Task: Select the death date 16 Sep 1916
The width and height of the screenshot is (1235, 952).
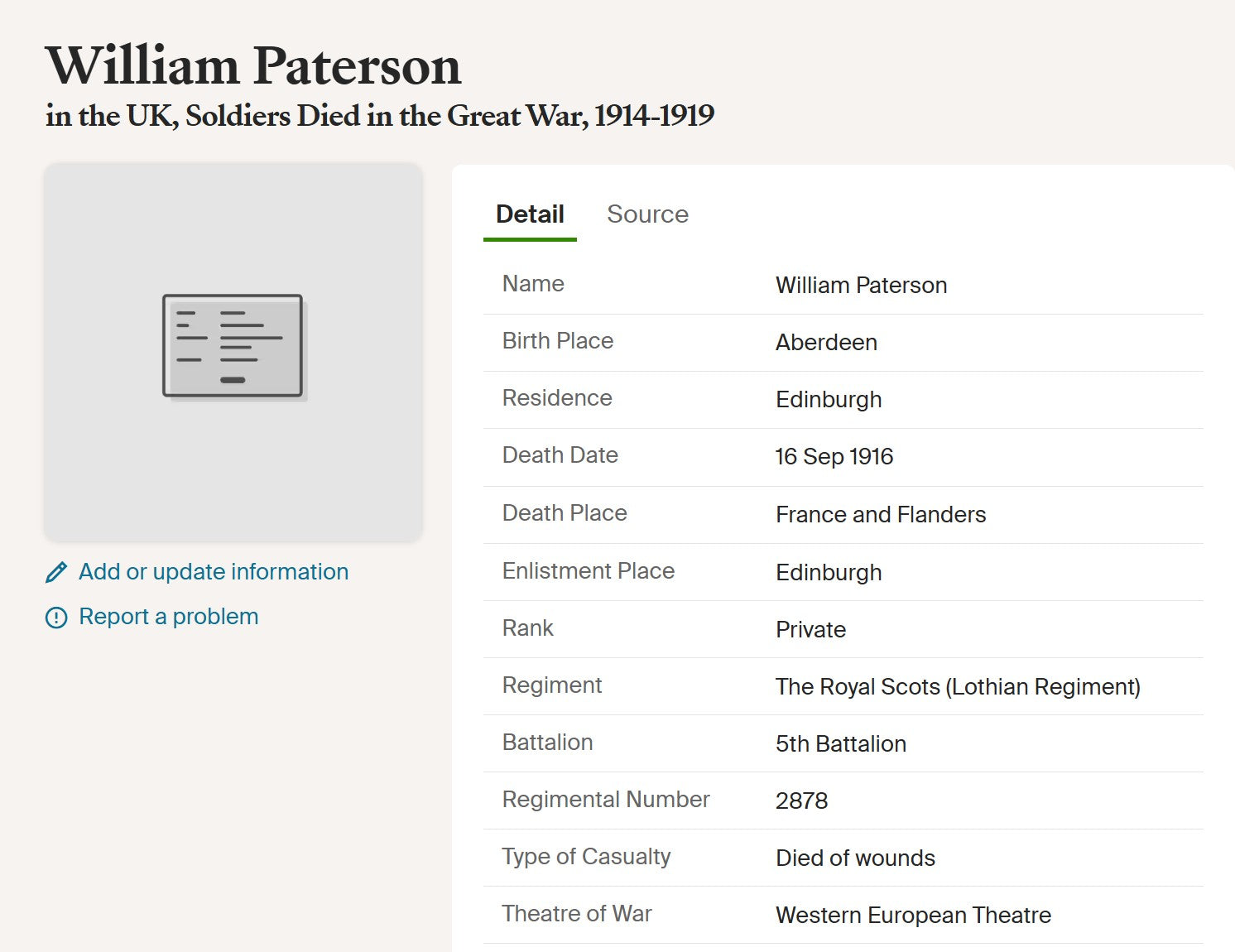Action: pos(834,457)
